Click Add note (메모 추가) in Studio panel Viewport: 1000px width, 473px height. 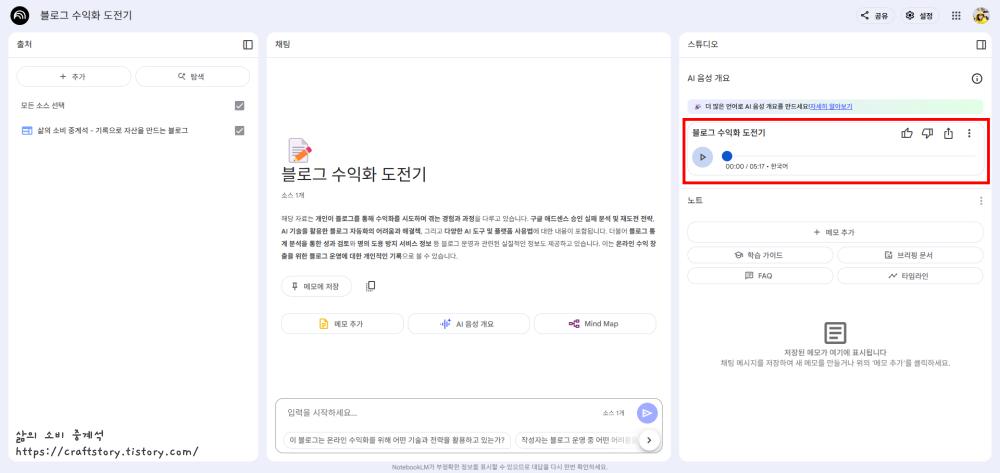point(835,232)
